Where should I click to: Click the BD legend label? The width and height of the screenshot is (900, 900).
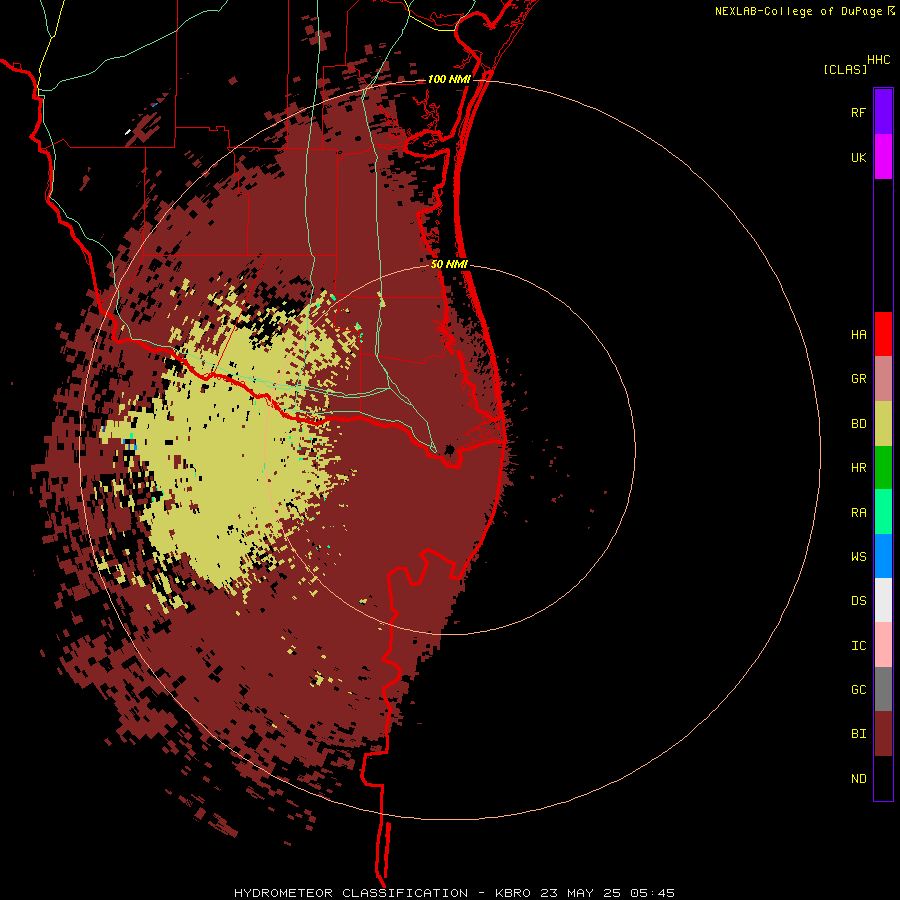point(858,424)
